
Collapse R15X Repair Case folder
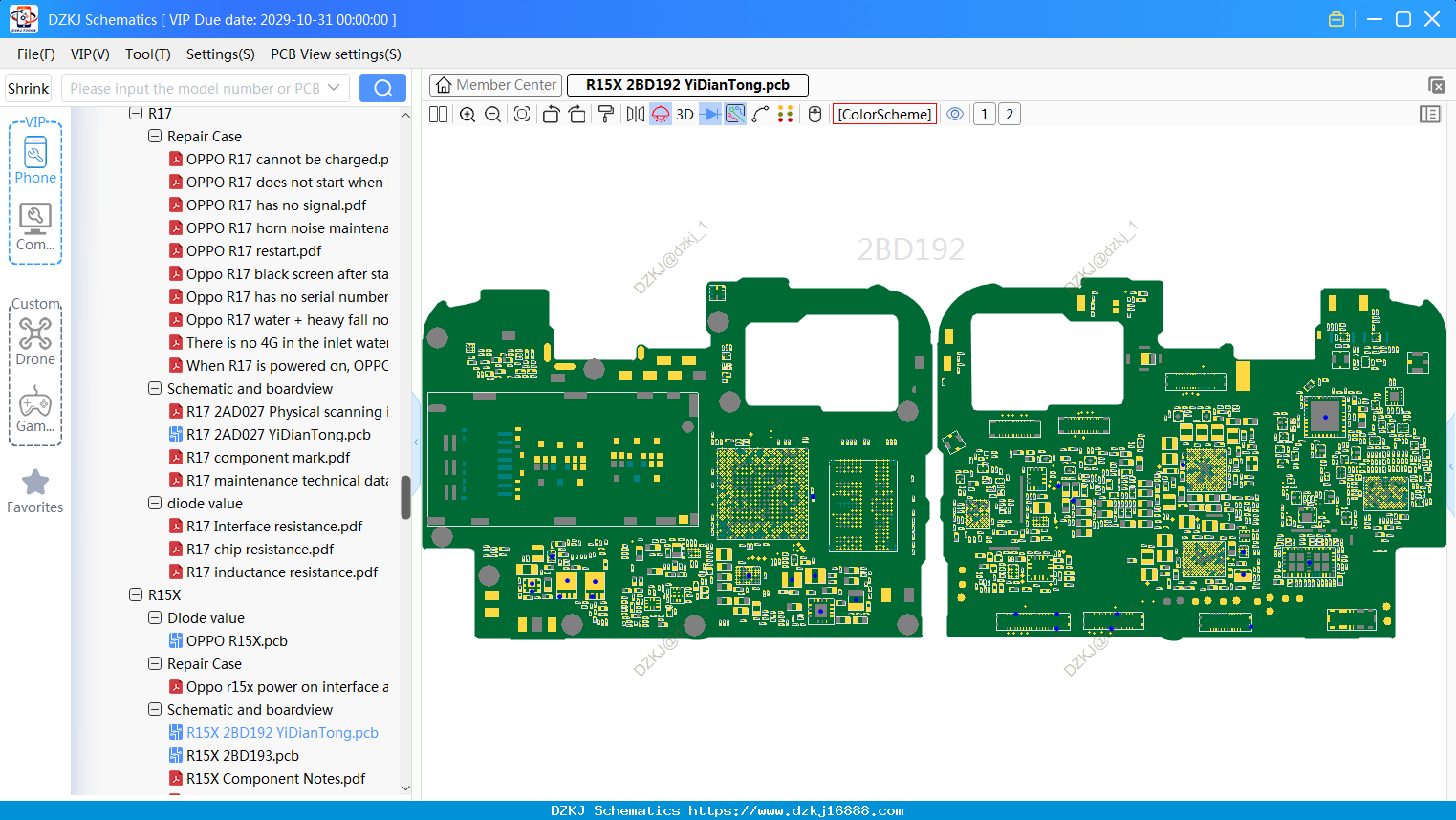point(155,663)
